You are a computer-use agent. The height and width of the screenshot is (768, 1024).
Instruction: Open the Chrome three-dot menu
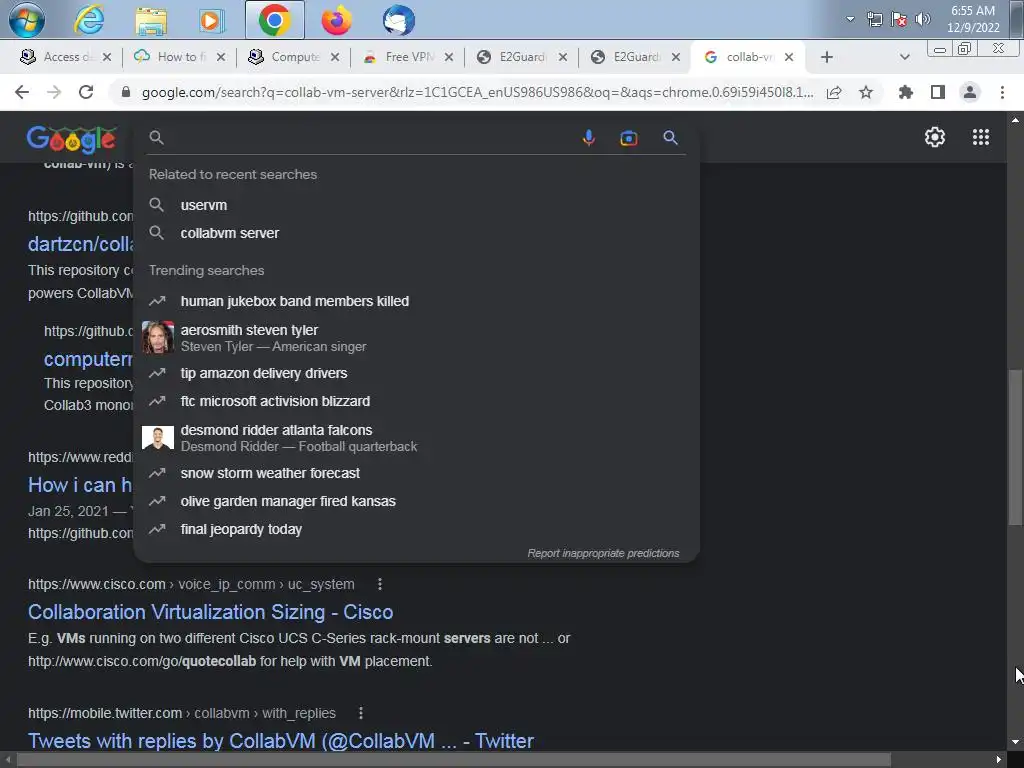pyautogui.click(x=1002, y=92)
